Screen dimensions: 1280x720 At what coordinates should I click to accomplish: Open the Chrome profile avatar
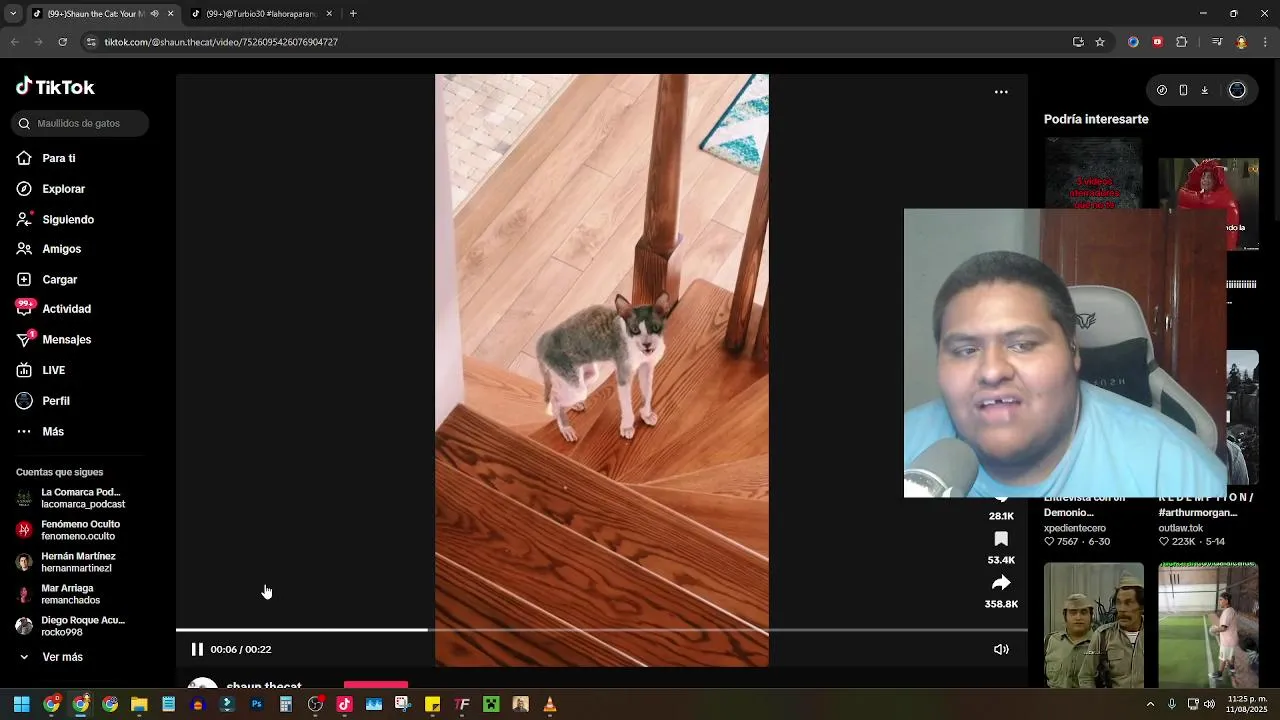[1241, 42]
